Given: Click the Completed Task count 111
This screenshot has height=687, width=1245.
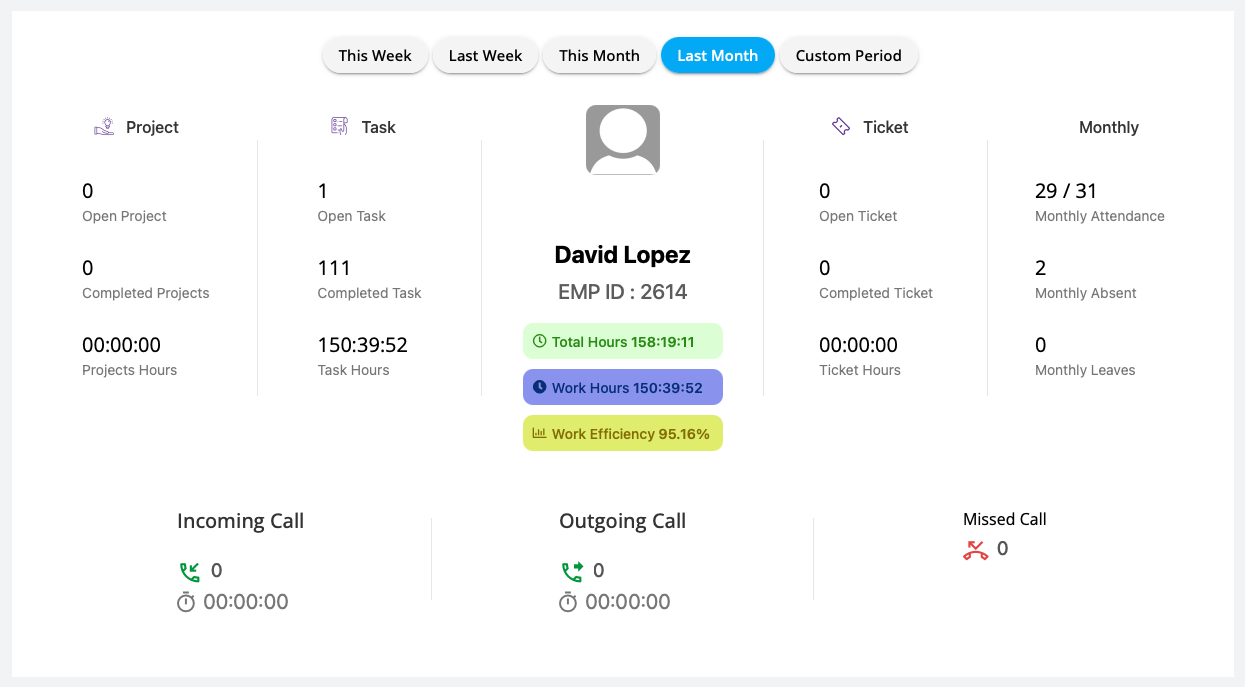Looking at the screenshot, I should pyautogui.click(x=334, y=268).
